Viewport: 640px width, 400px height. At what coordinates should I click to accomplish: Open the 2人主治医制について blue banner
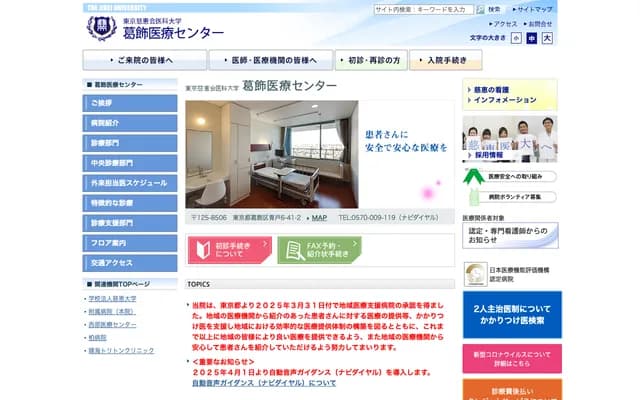point(512,315)
